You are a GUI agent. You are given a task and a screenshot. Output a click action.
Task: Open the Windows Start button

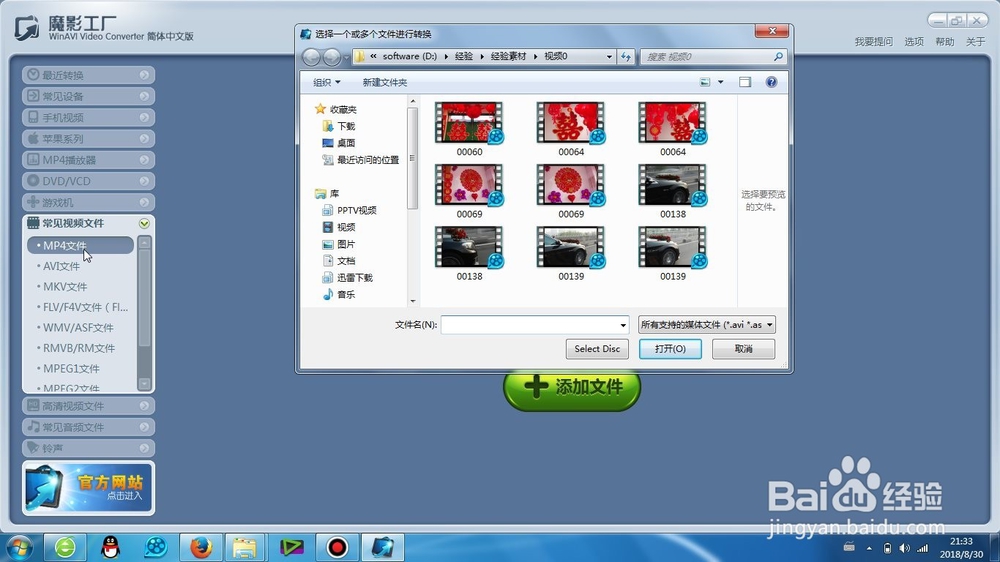18,547
